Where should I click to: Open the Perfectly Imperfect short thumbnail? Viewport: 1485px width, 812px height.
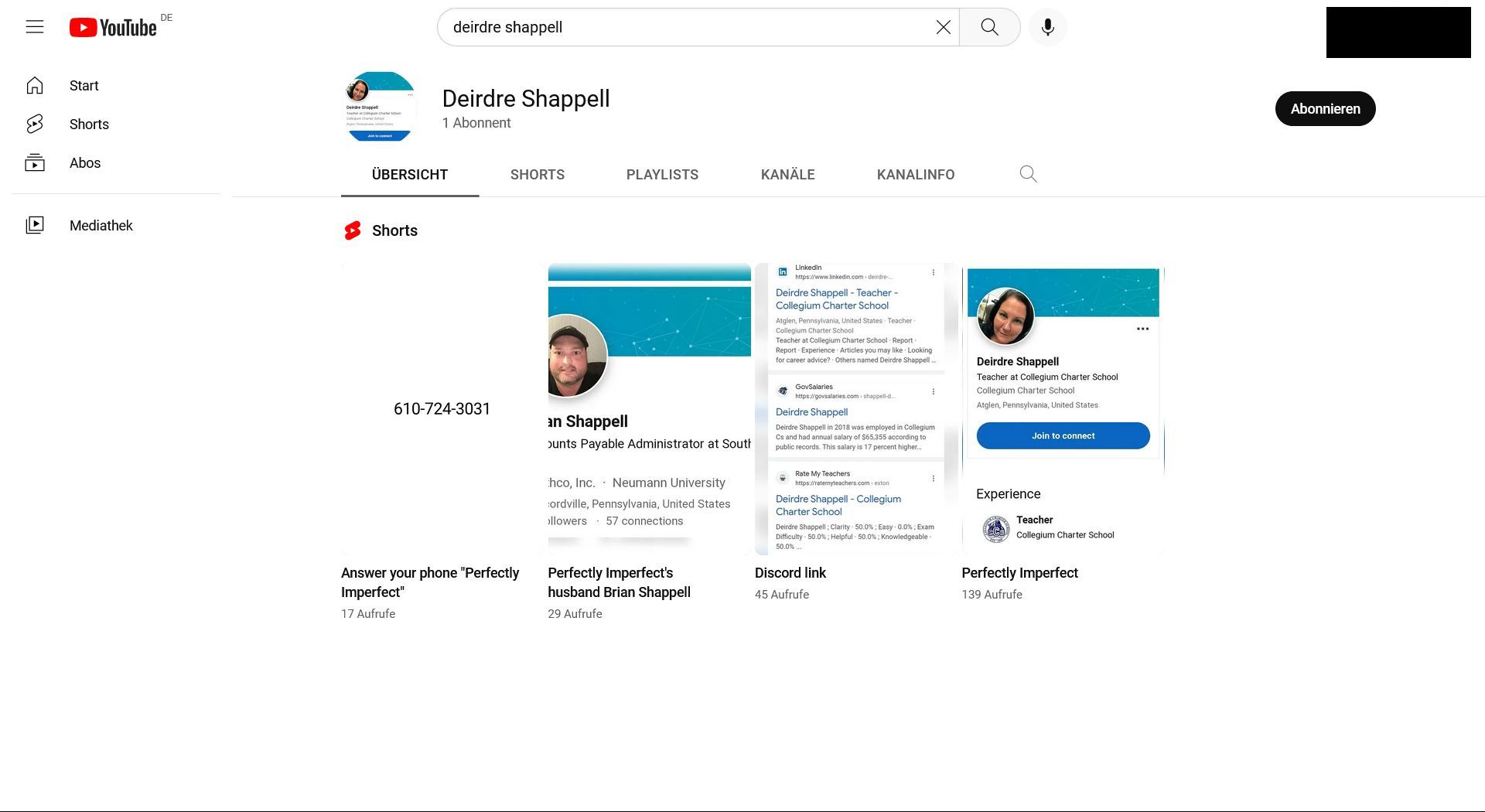(x=1063, y=409)
